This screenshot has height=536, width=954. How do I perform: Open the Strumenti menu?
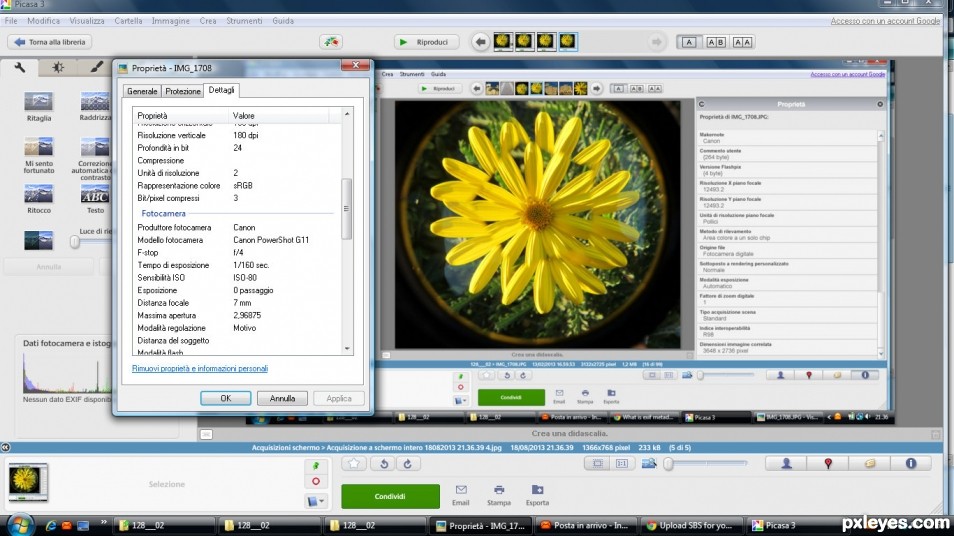coord(244,21)
